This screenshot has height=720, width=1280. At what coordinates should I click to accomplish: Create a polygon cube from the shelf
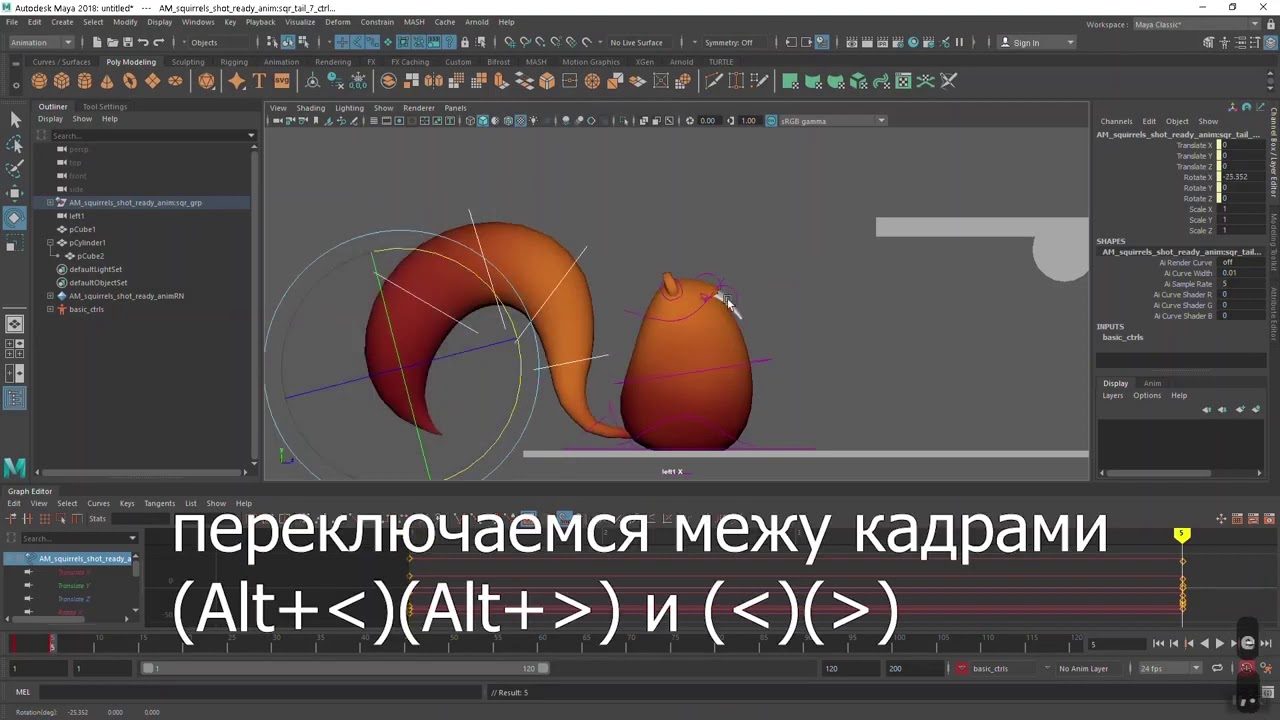point(62,81)
